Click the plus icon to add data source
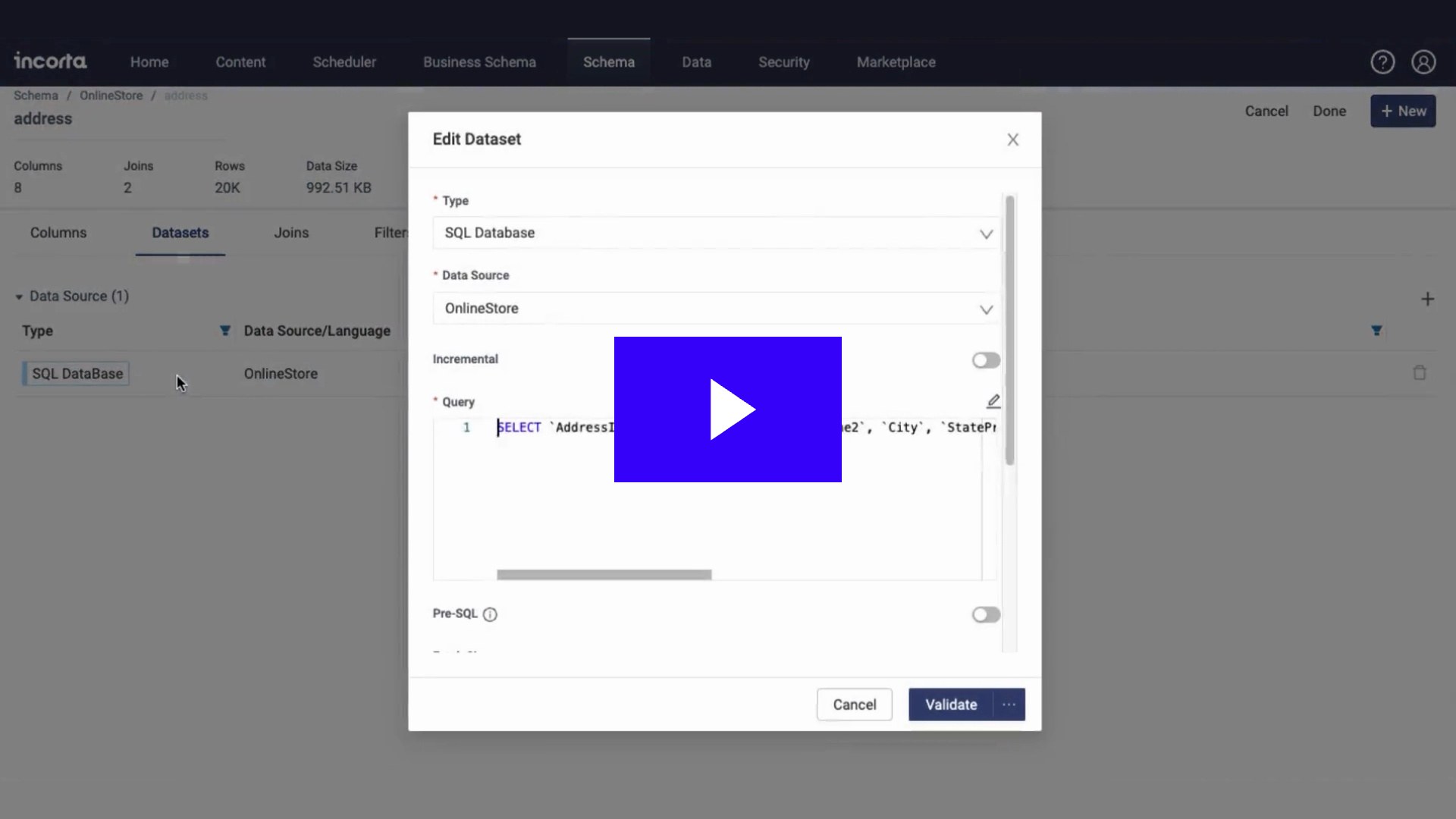The height and width of the screenshot is (819, 1456). pyautogui.click(x=1427, y=299)
